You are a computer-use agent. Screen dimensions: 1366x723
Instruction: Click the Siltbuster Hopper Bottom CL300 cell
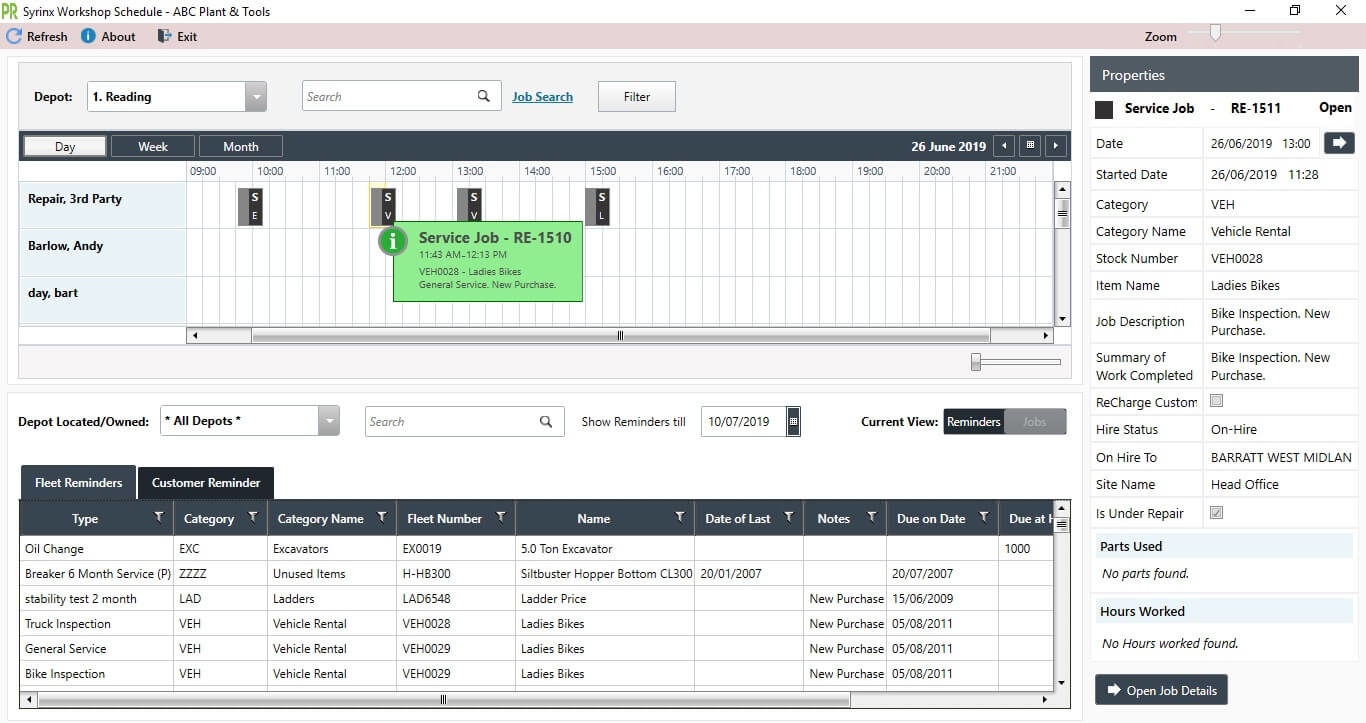(605, 573)
